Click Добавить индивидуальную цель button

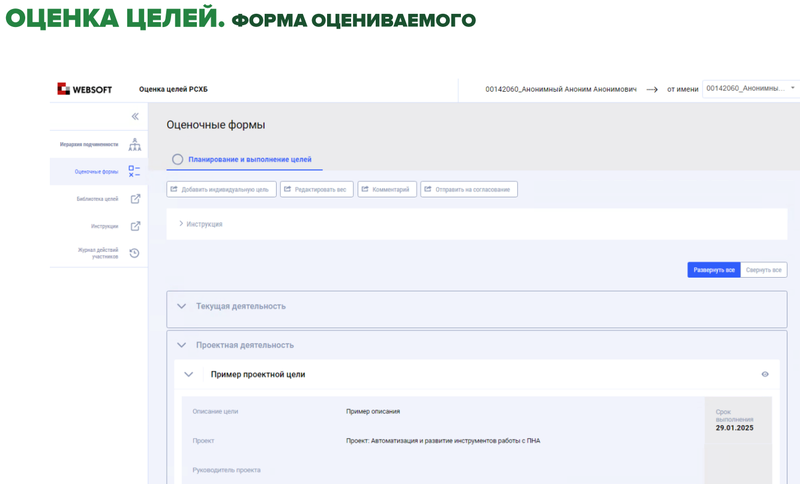point(221,189)
